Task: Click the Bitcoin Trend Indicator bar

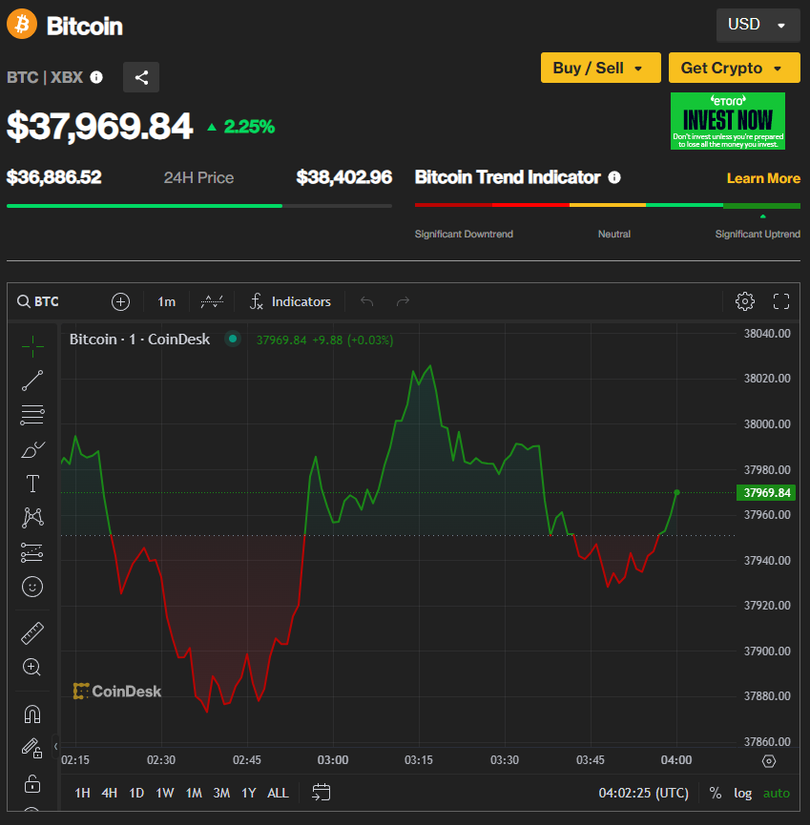Action: (607, 205)
